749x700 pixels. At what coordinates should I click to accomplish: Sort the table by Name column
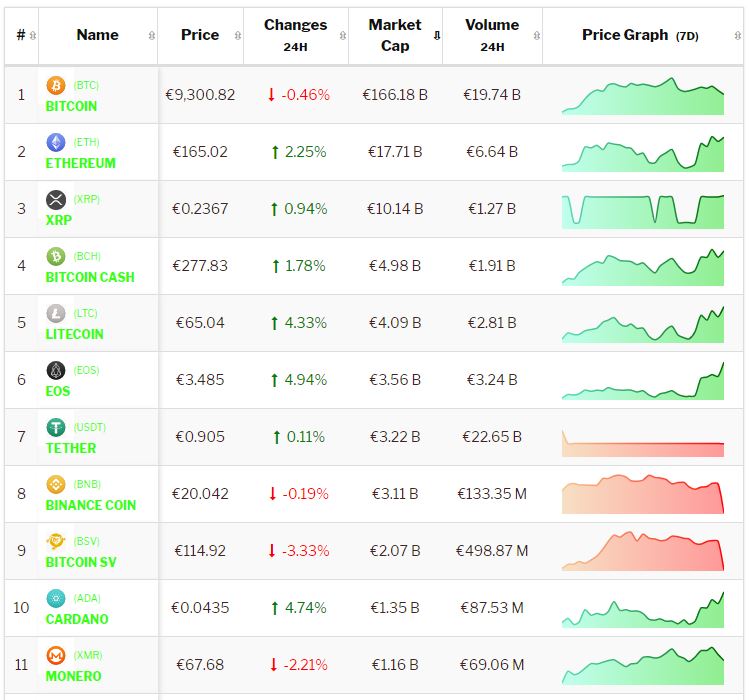[97, 35]
